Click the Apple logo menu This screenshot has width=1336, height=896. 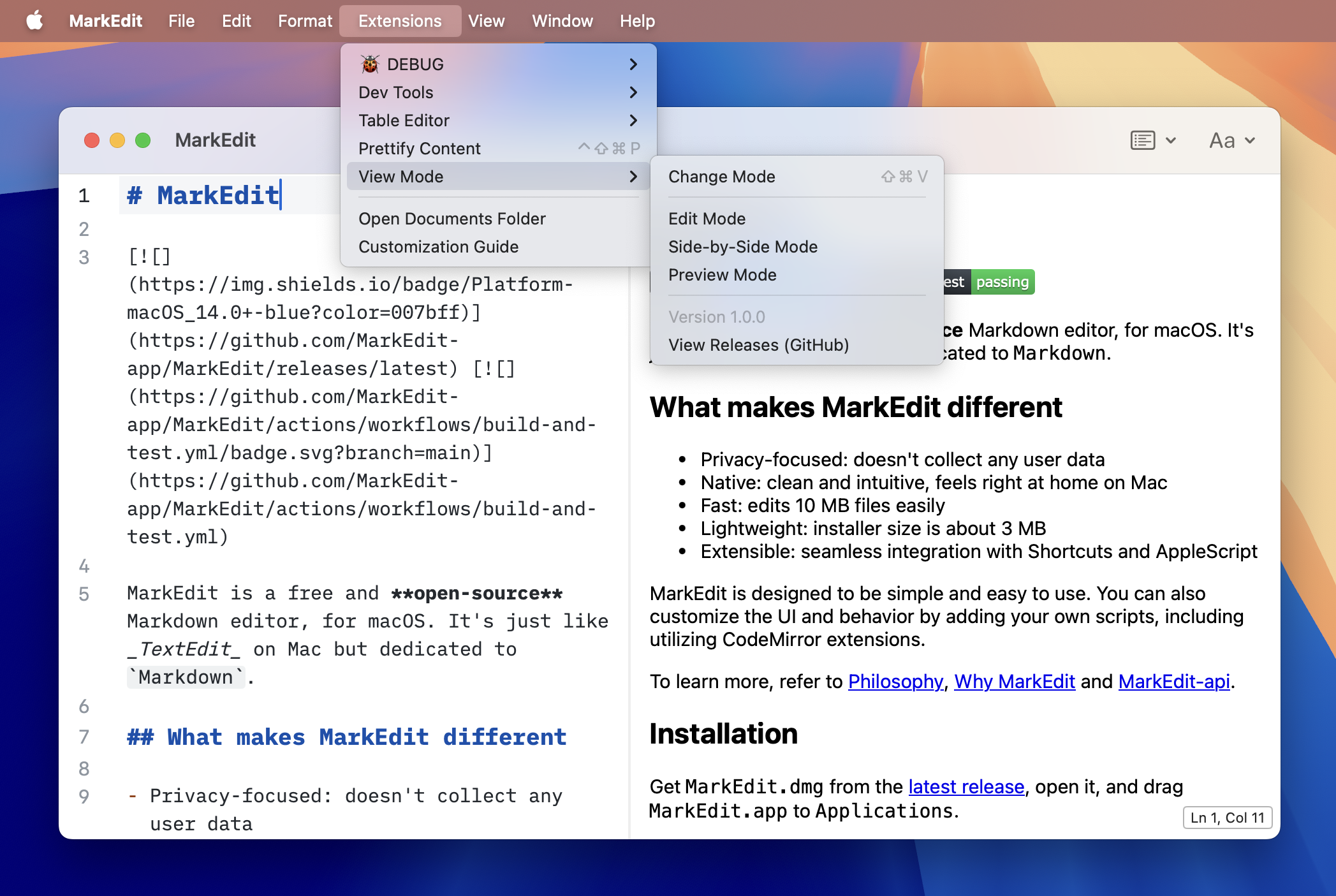(x=35, y=21)
